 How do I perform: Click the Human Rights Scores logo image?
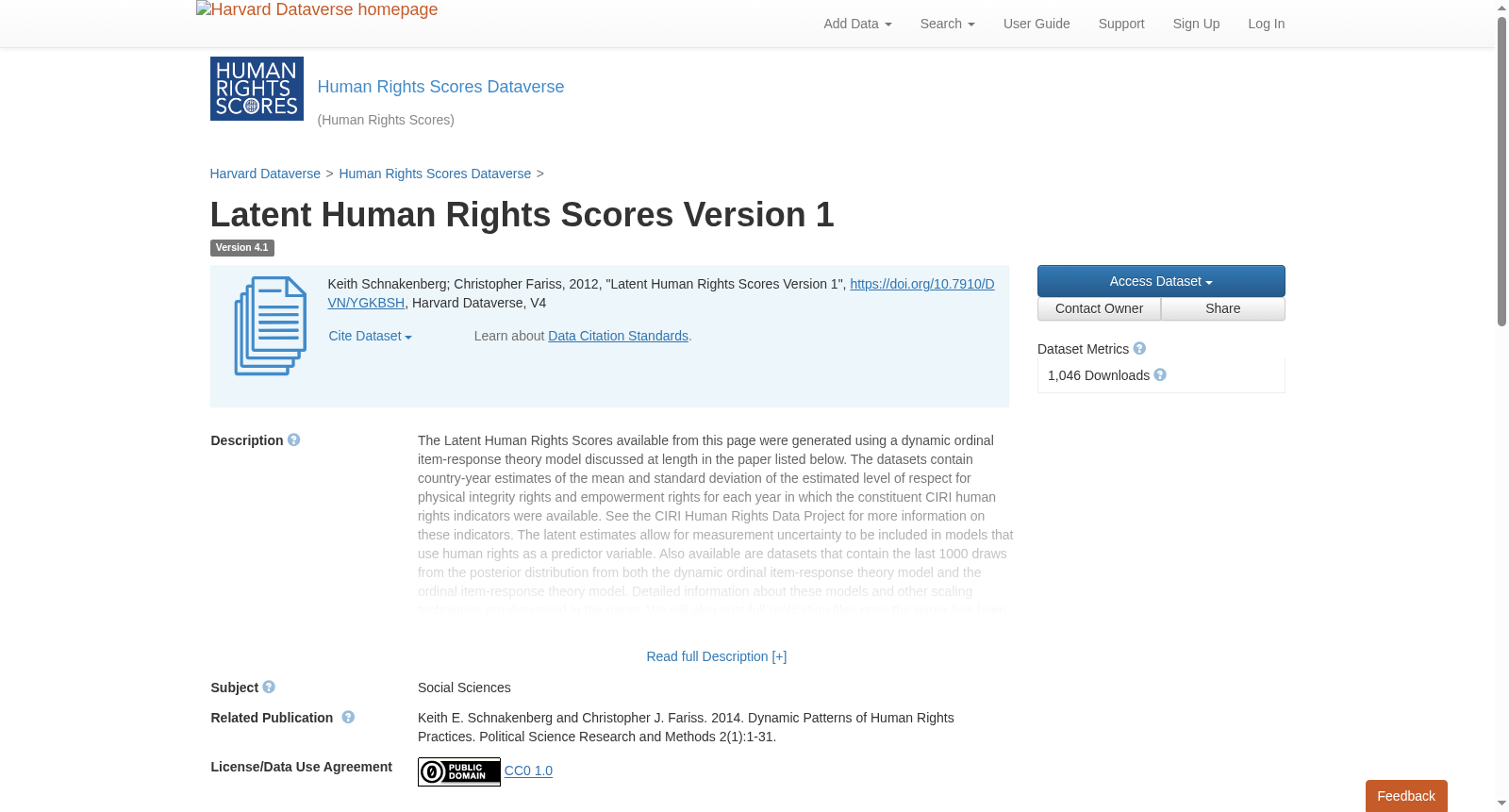257,89
